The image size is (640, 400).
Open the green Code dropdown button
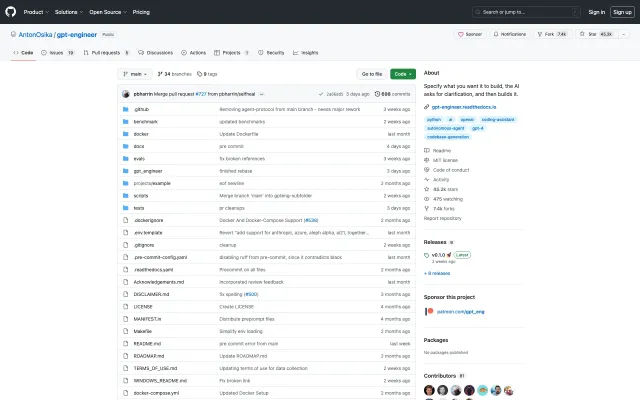click(x=403, y=74)
